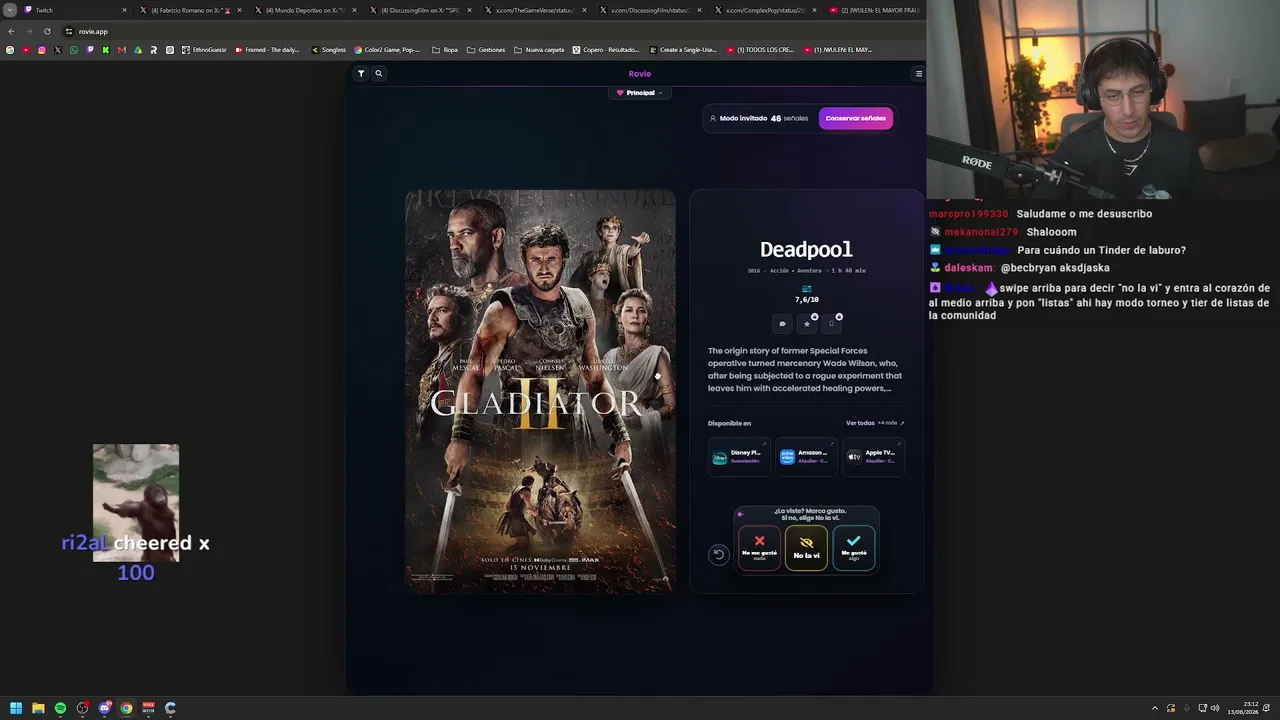1280x720 pixels.
Task: Open the X bookmark icon in bookmarks bar
Action: pyautogui.click(x=58, y=50)
